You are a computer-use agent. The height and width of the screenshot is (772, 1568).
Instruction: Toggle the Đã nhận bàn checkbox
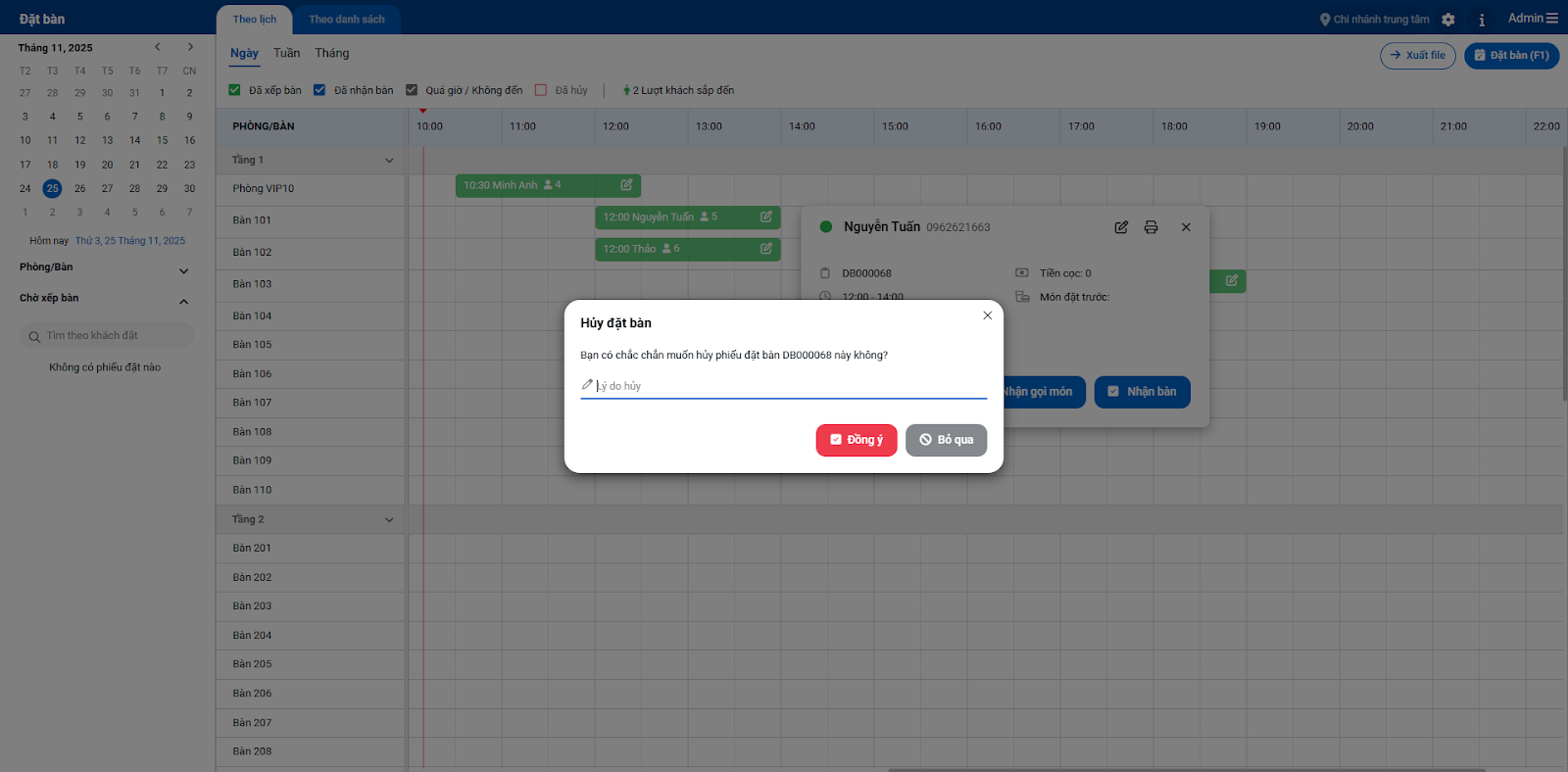coord(319,90)
